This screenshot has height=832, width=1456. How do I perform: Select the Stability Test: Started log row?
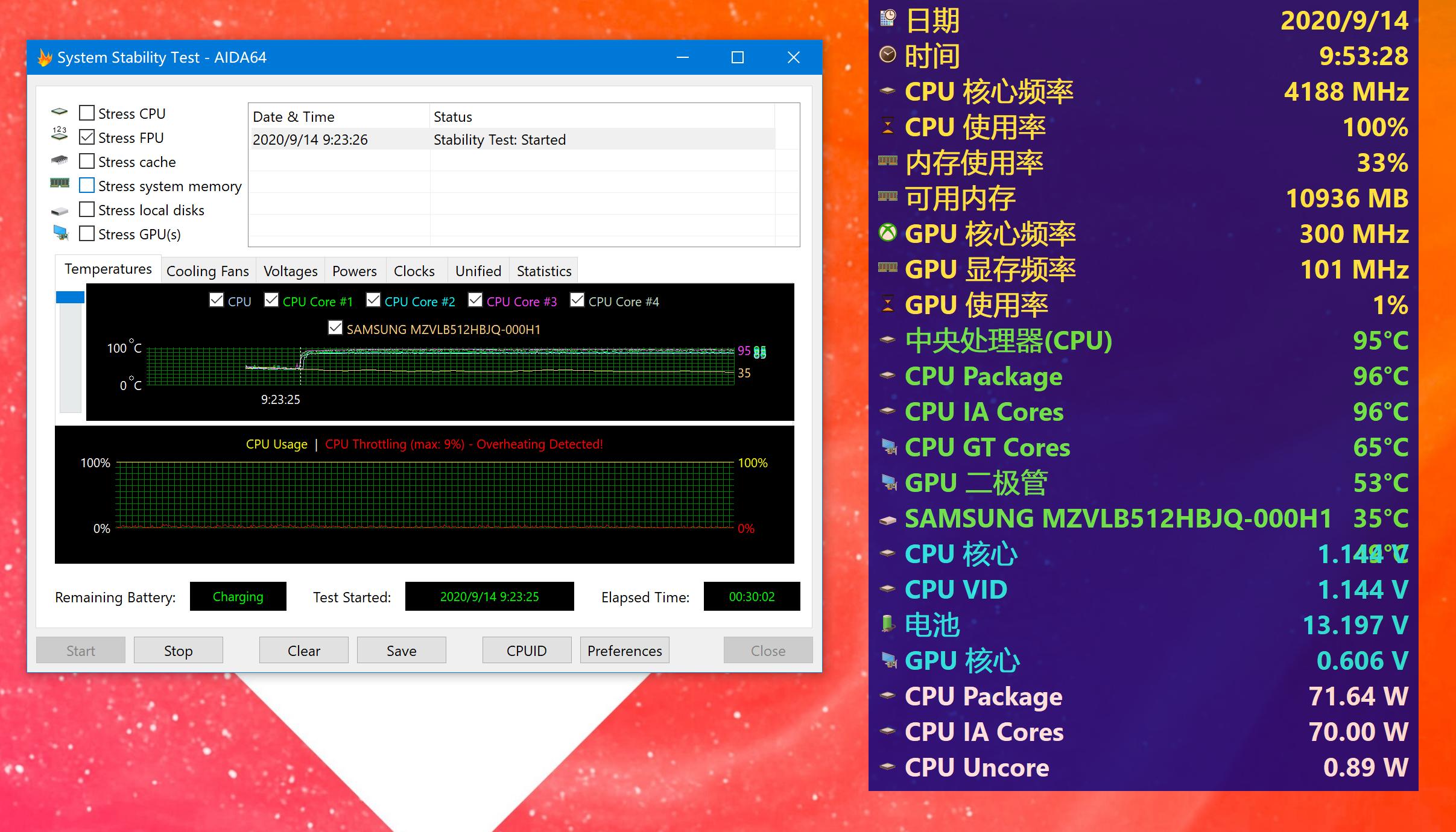[499, 140]
